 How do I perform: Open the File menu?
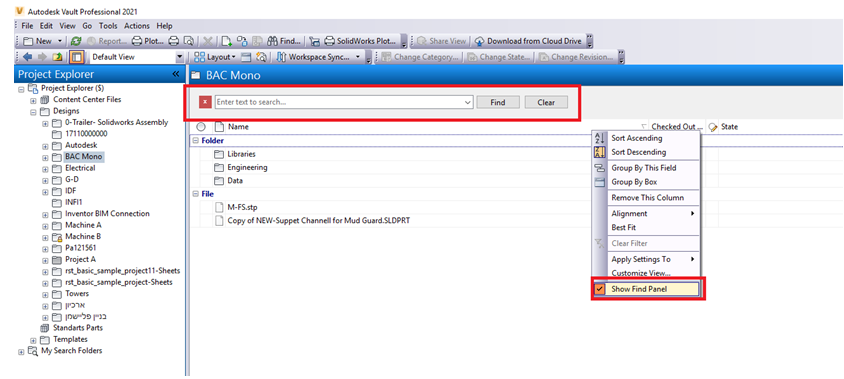(x=27, y=26)
